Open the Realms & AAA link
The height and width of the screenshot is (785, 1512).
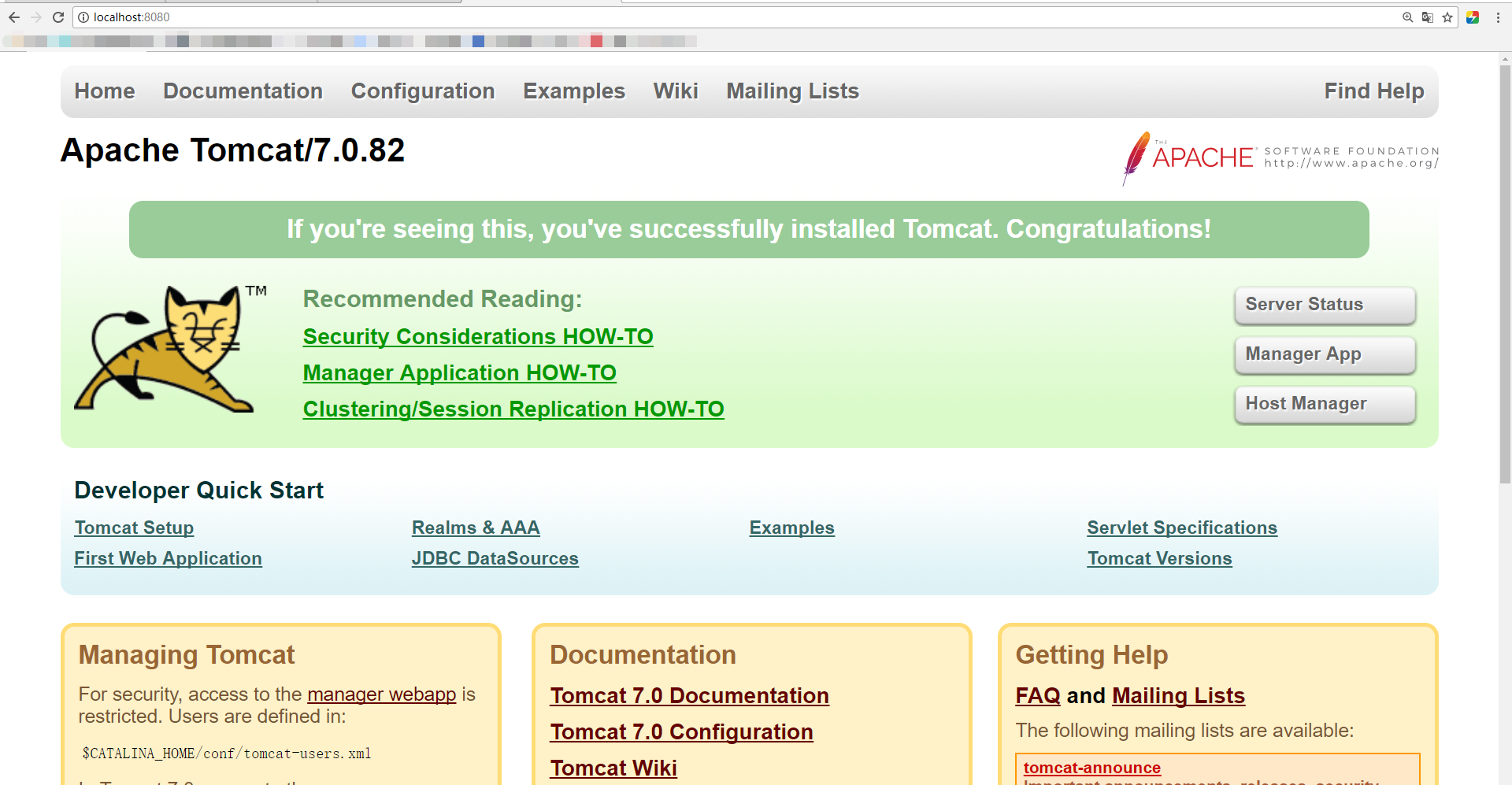(x=476, y=528)
